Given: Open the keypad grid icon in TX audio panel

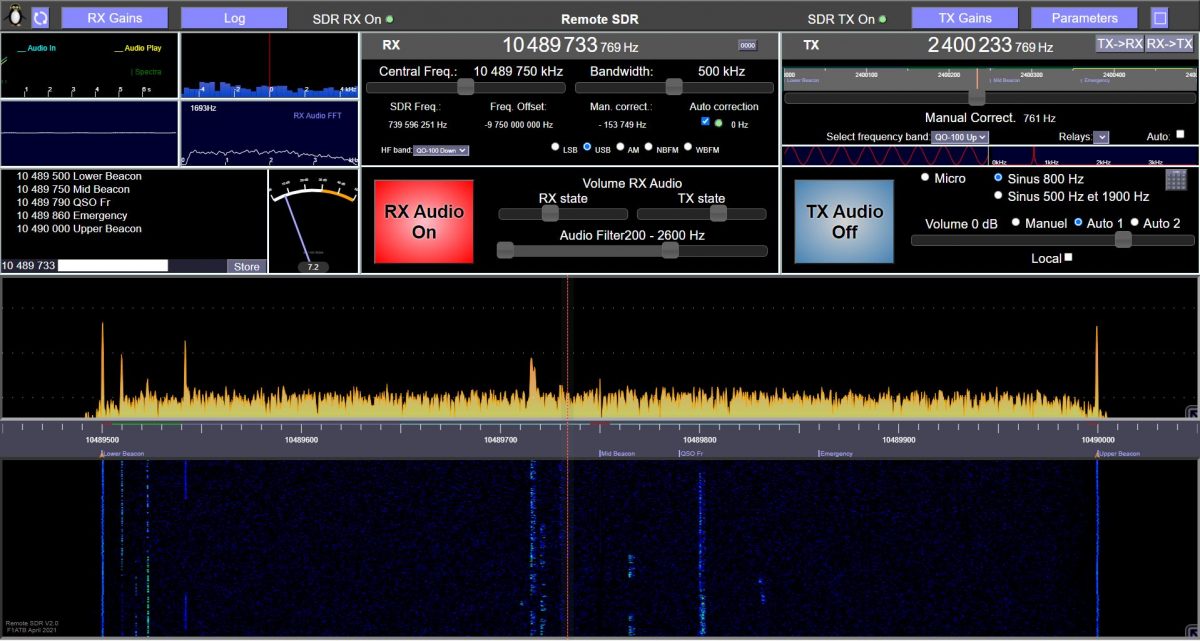Looking at the screenshot, I should coord(1175,179).
